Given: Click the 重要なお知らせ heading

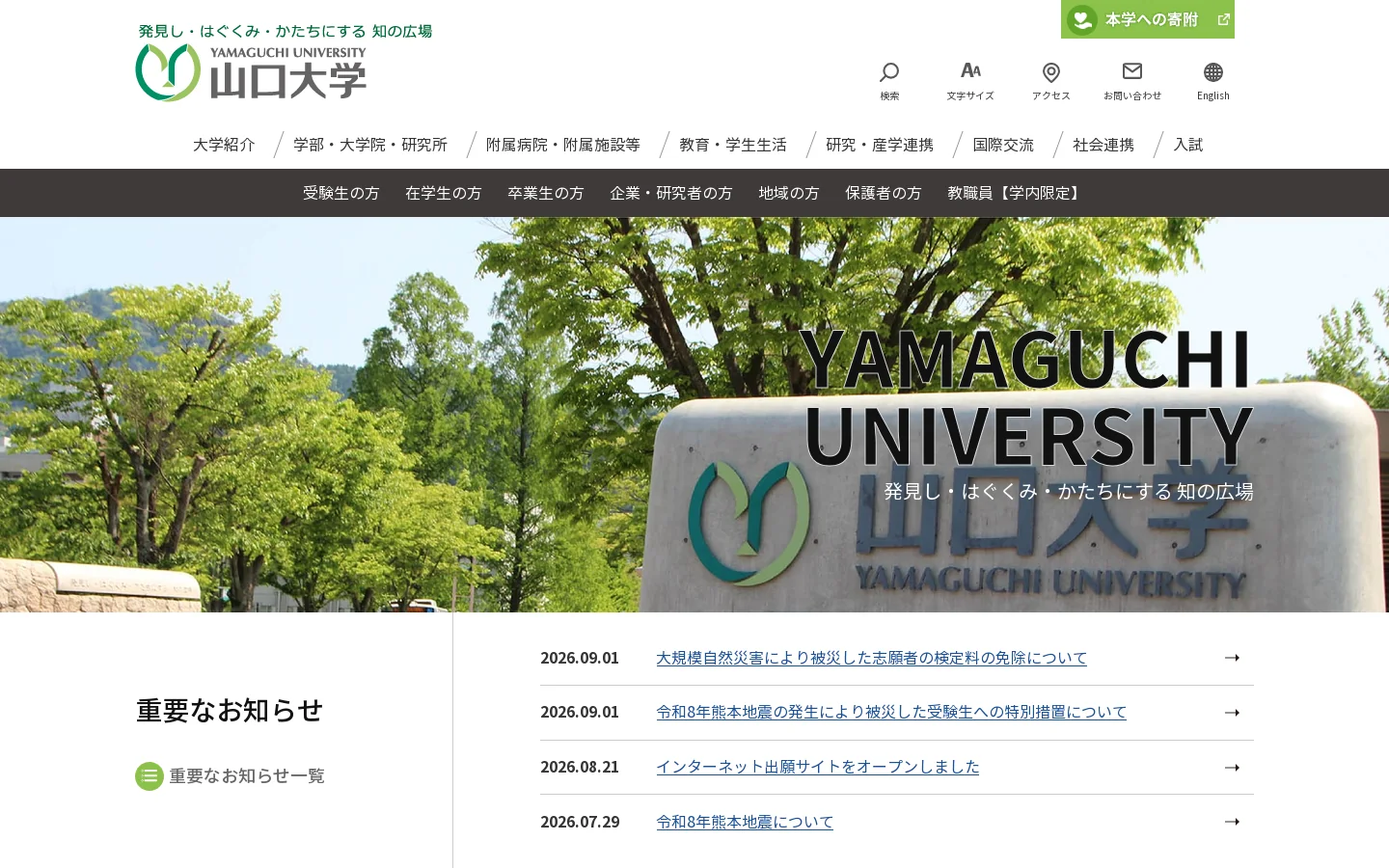Looking at the screenshot, I should tap(230, 711).
